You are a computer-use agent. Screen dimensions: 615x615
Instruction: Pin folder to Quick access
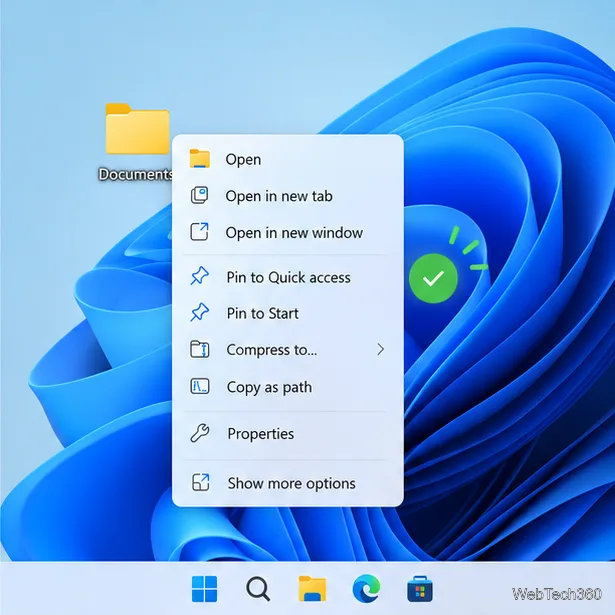(287, 277)
